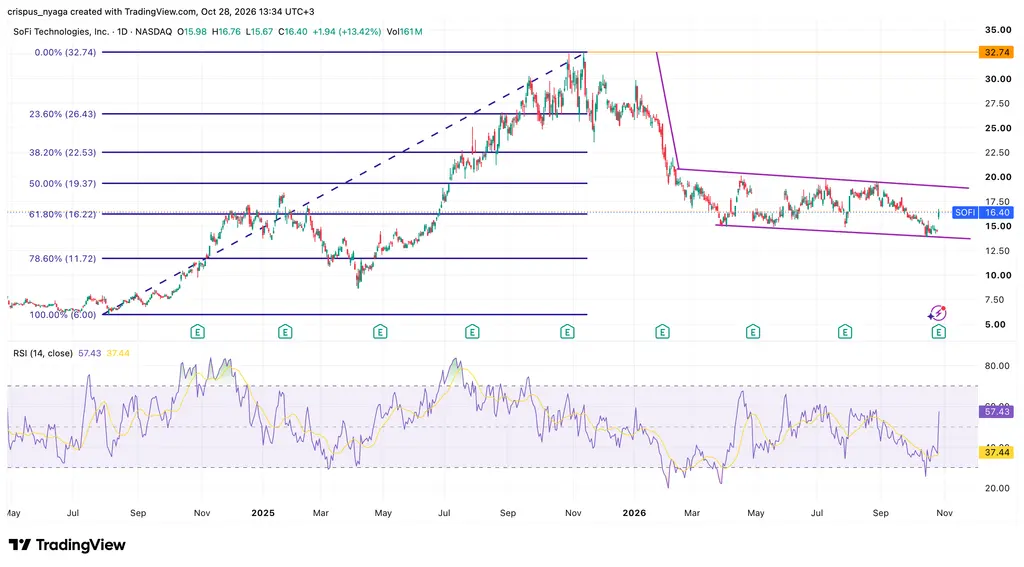Click the "12.50" price axis label
Screen dimensions: 1024x567
coord(998,251)
